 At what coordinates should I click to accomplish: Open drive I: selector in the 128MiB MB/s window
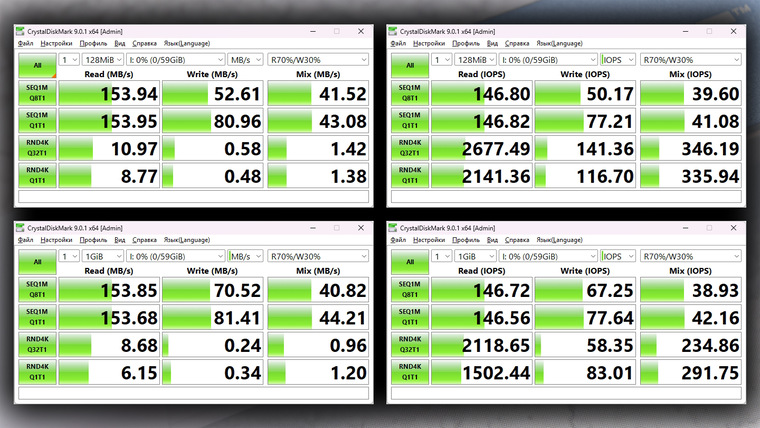(175, 60)
